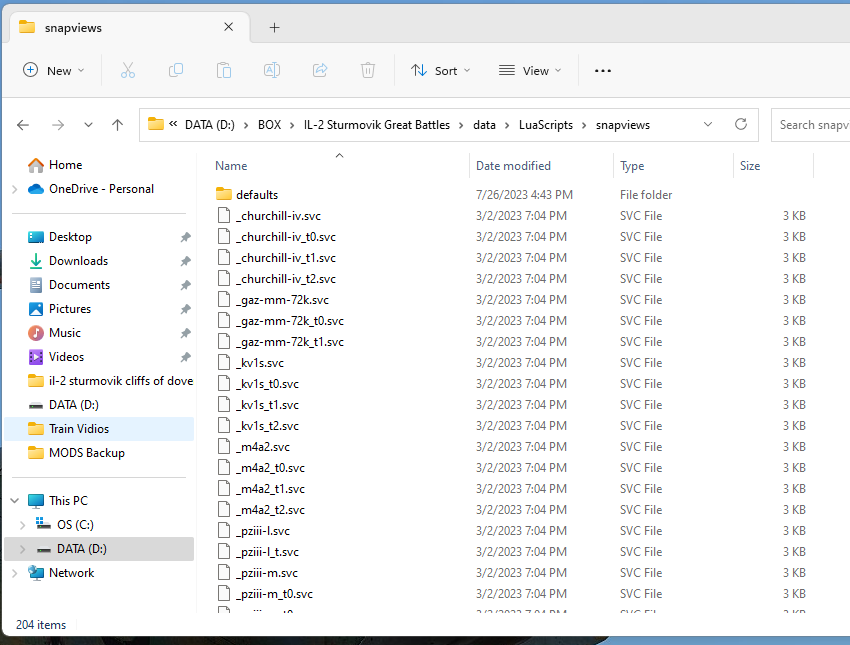Expand the OneDrive - Personal node
The height and width of the screenshot is (645, 850).
[x=14, y=189]
